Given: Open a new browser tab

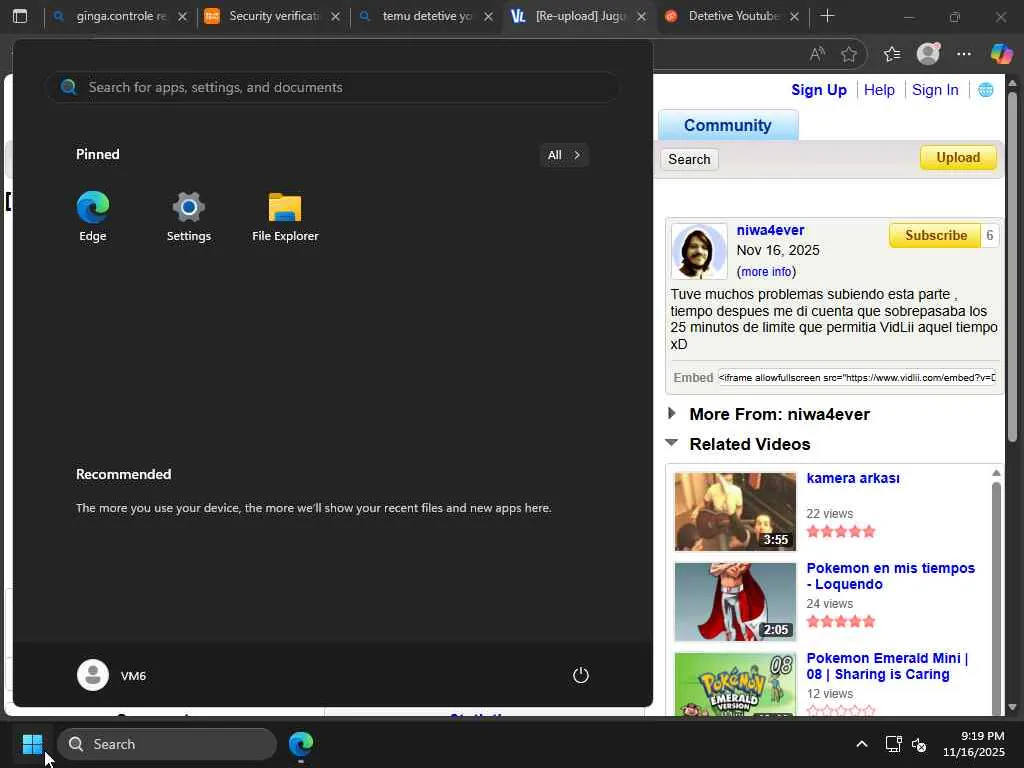Looking at the screenshot, I should click(827, 16).
